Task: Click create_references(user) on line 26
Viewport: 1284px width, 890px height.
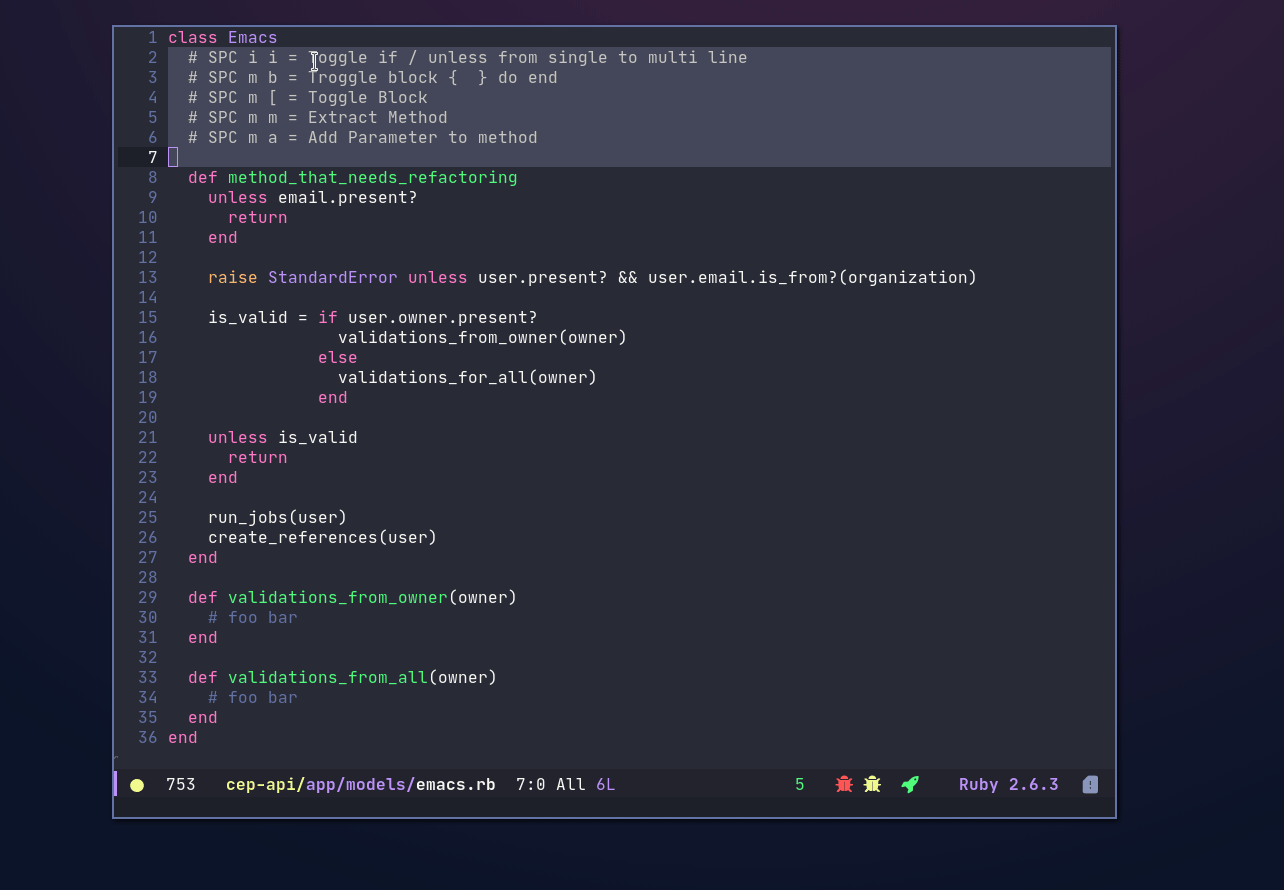Action: [323, 538]
